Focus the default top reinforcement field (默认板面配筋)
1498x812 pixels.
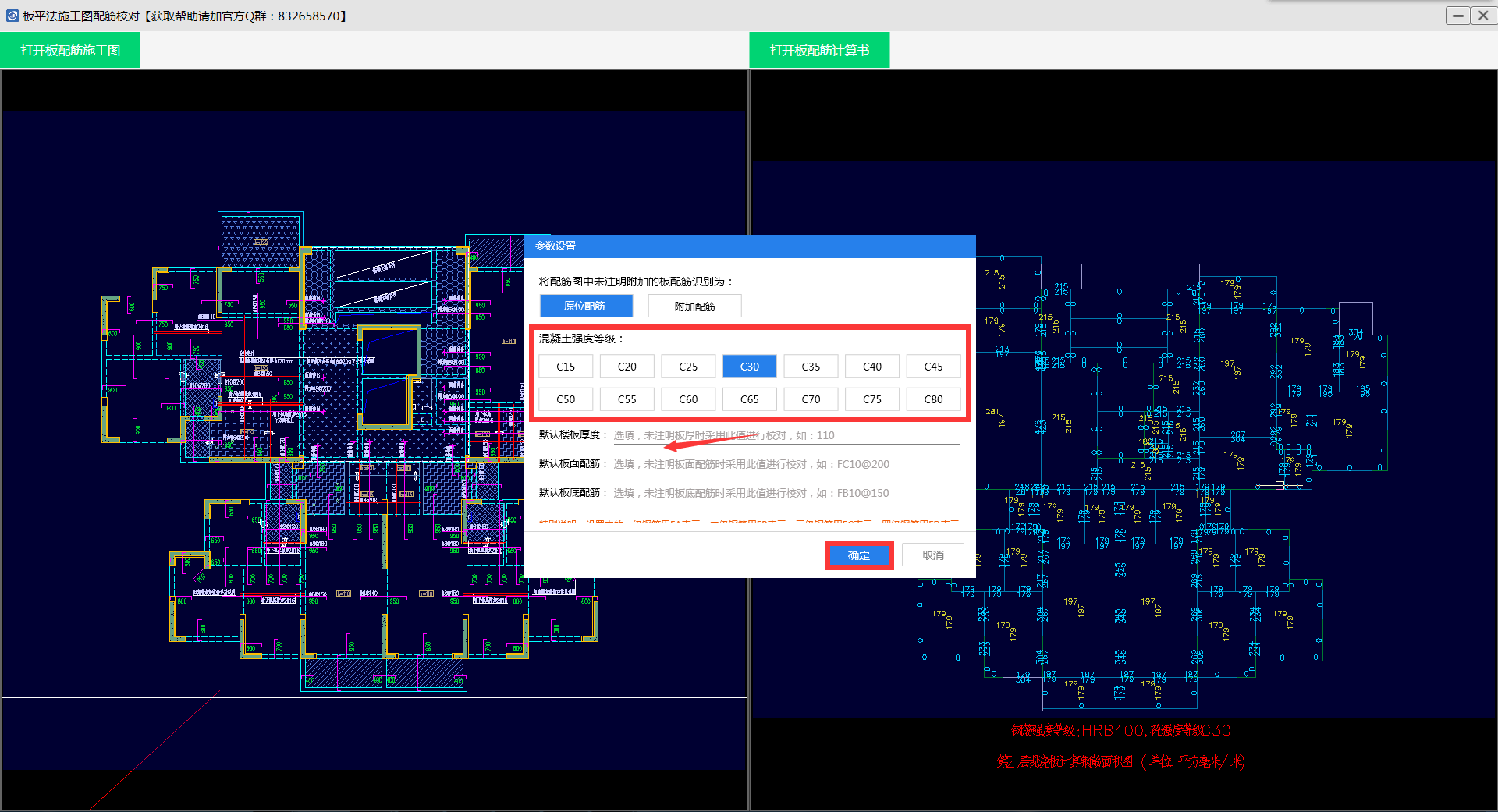tap(786, 464)
